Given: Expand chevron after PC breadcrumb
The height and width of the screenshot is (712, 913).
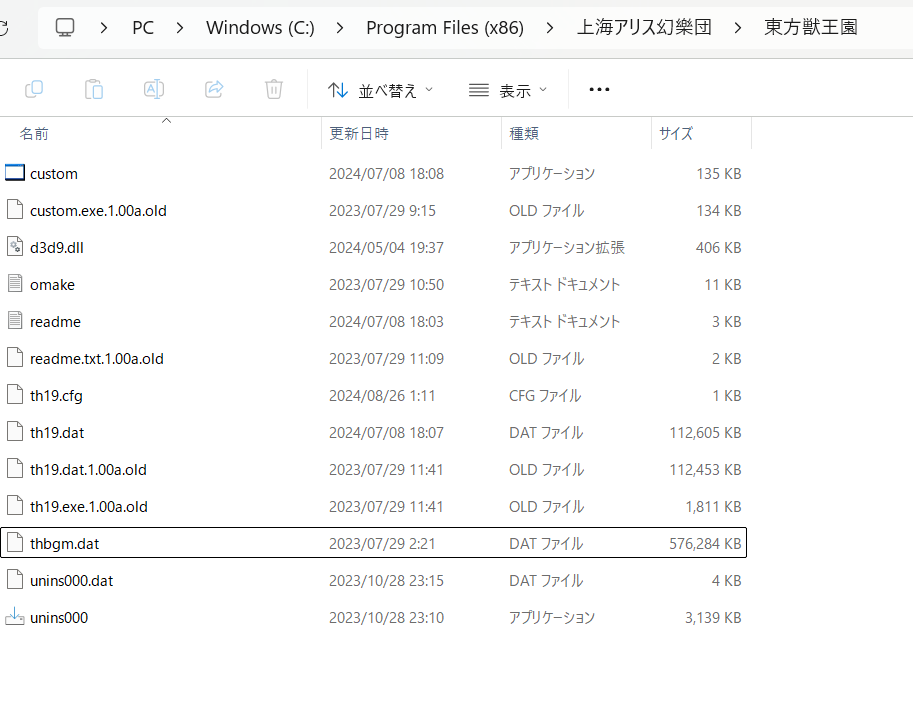Looking at the screenshot, I should [180, 27].
